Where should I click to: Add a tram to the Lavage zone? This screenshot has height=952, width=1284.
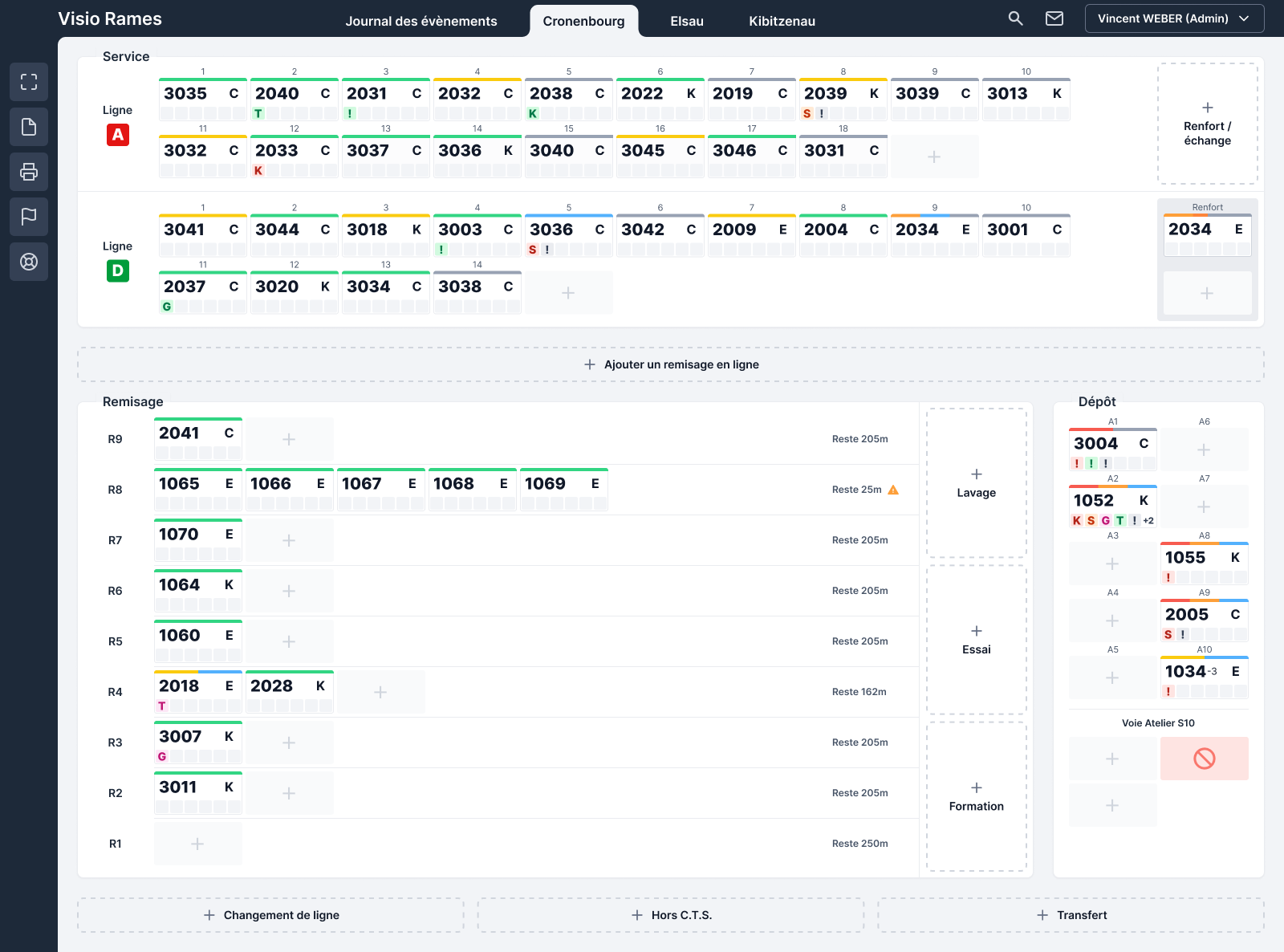coord(977,483)
